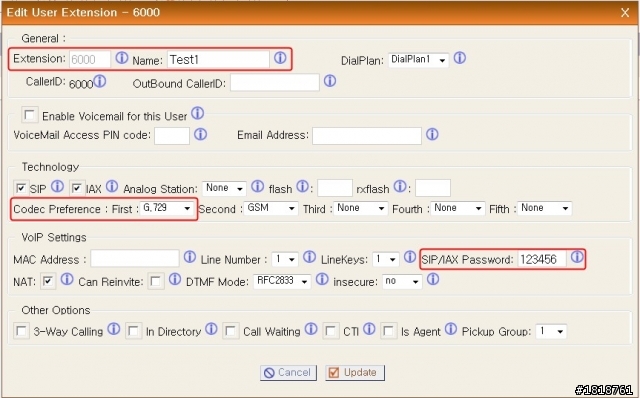Click the info icon beside 3-Way Calling
This screenshot has height=398, width=640.
pyautogui.click(x=114, y=329)
